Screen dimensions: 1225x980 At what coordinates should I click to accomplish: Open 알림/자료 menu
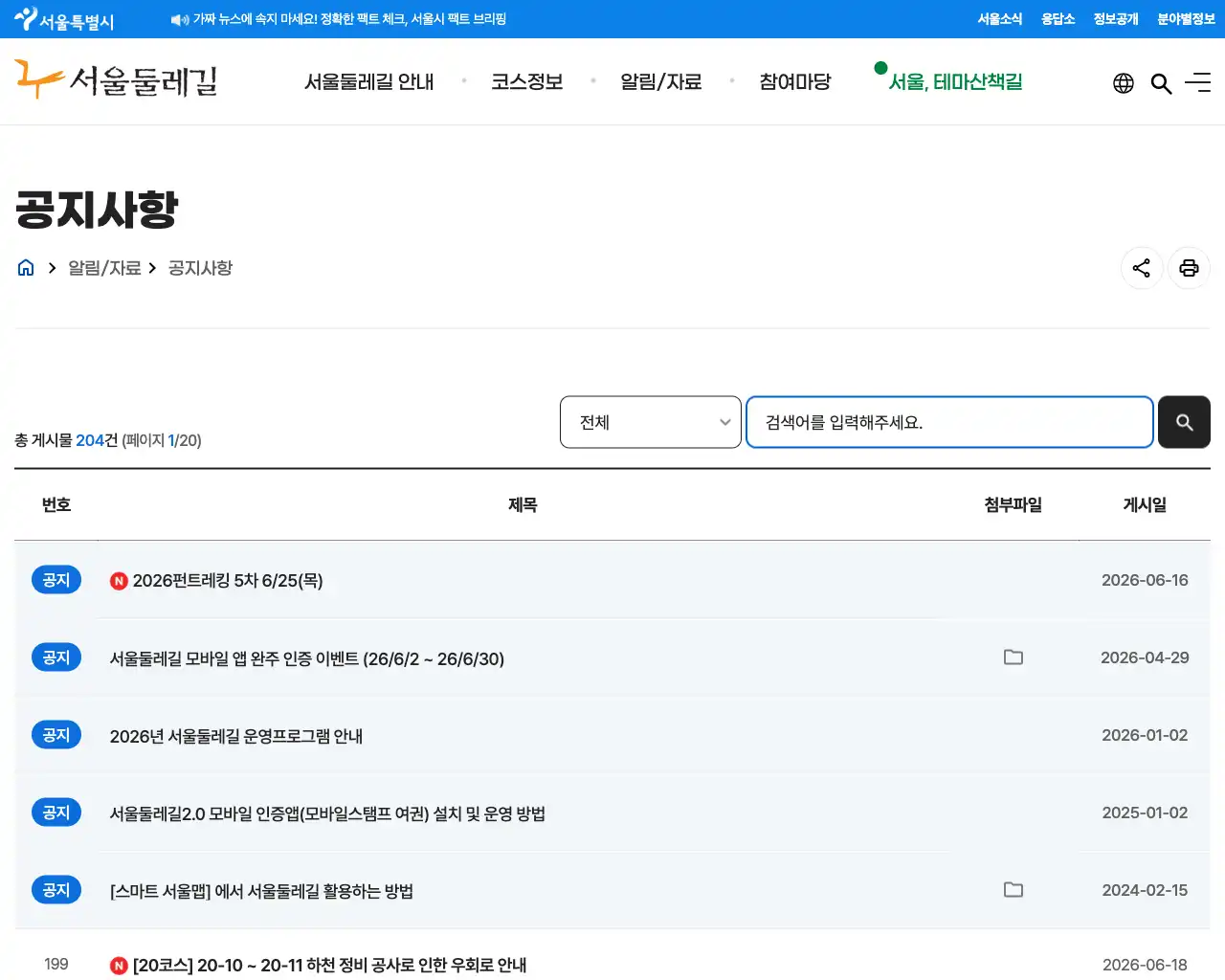point(661,82)
